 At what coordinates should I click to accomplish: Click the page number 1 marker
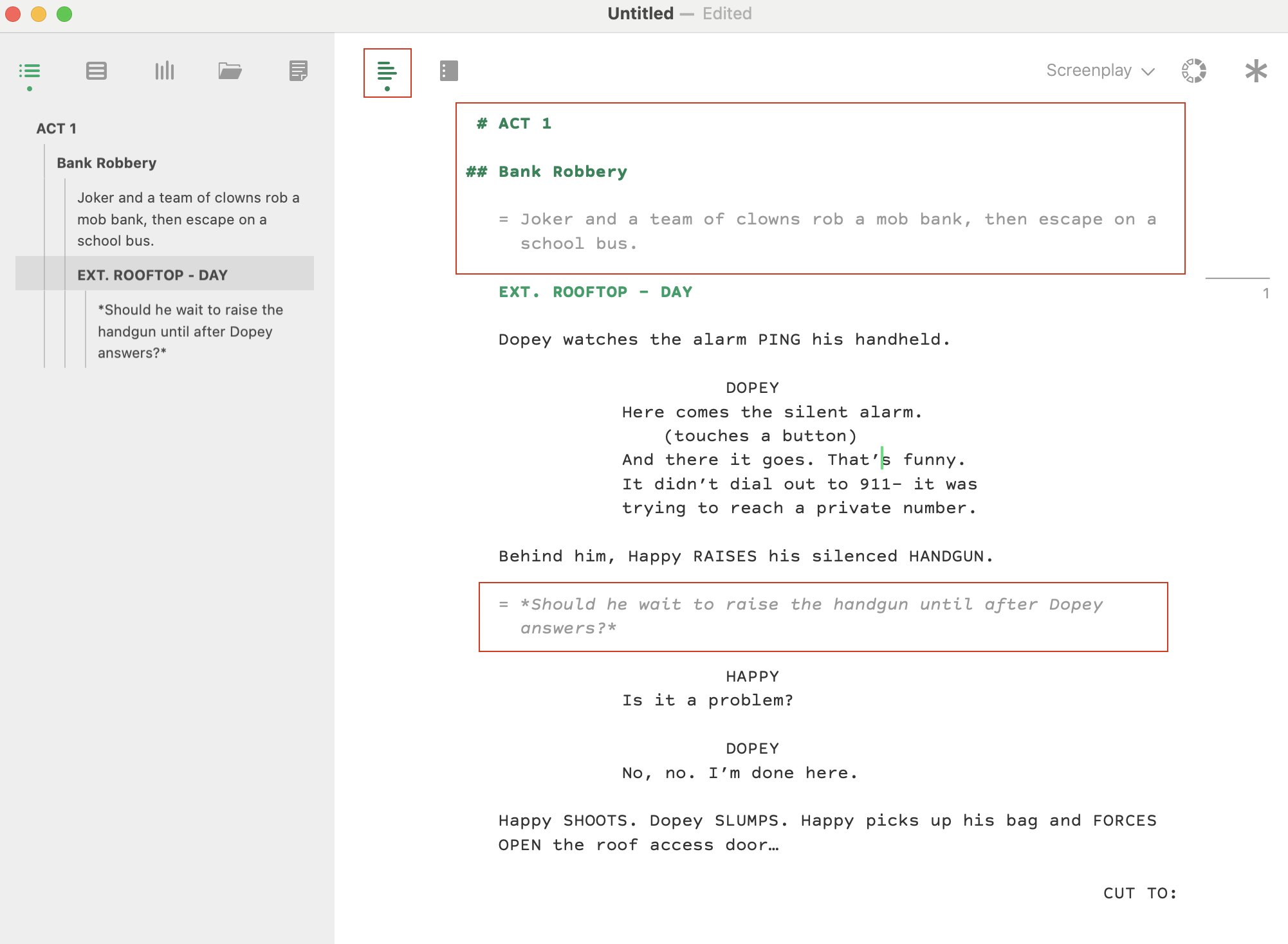pos(1265,294)
